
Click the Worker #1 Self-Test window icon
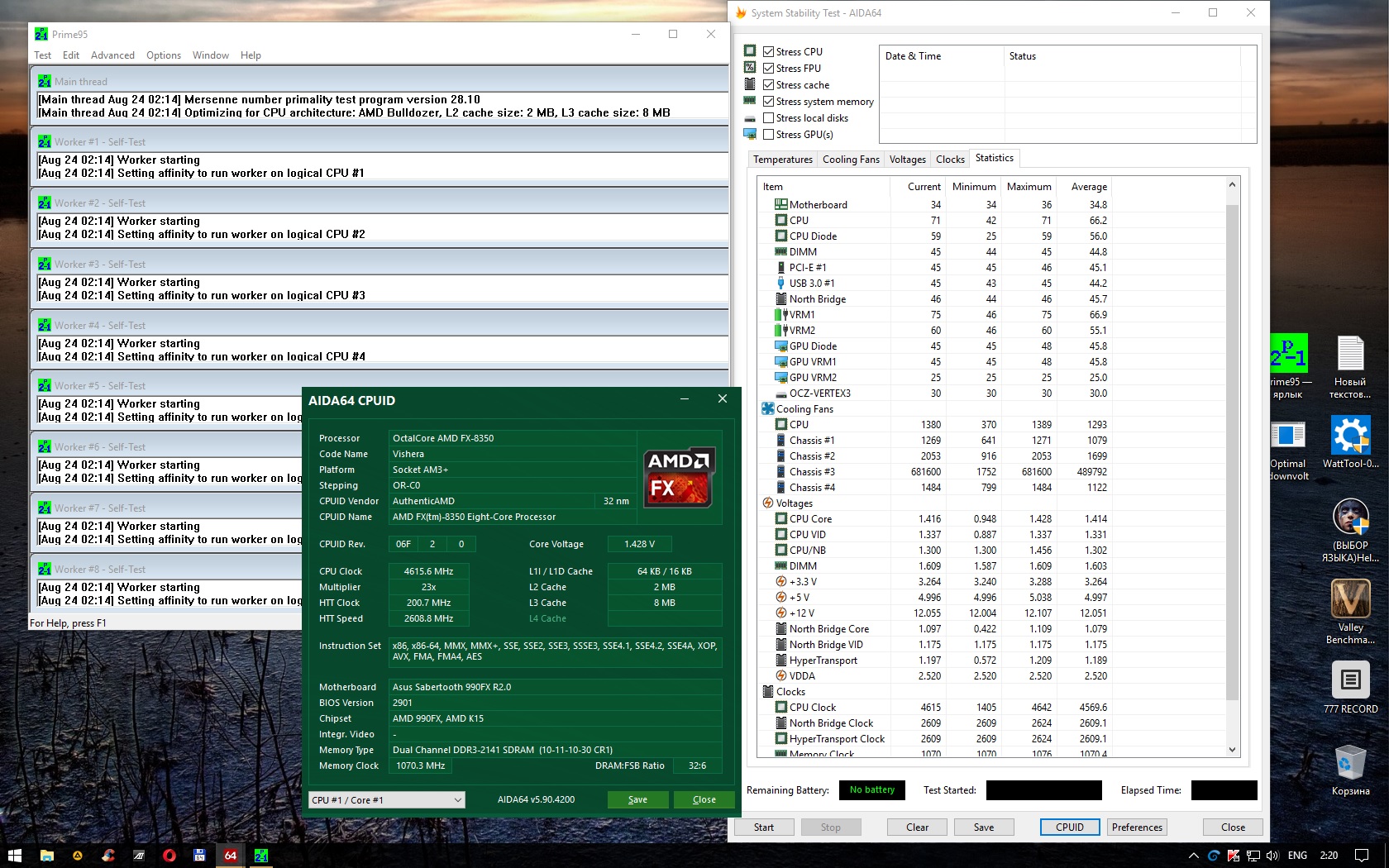[45, 142]
